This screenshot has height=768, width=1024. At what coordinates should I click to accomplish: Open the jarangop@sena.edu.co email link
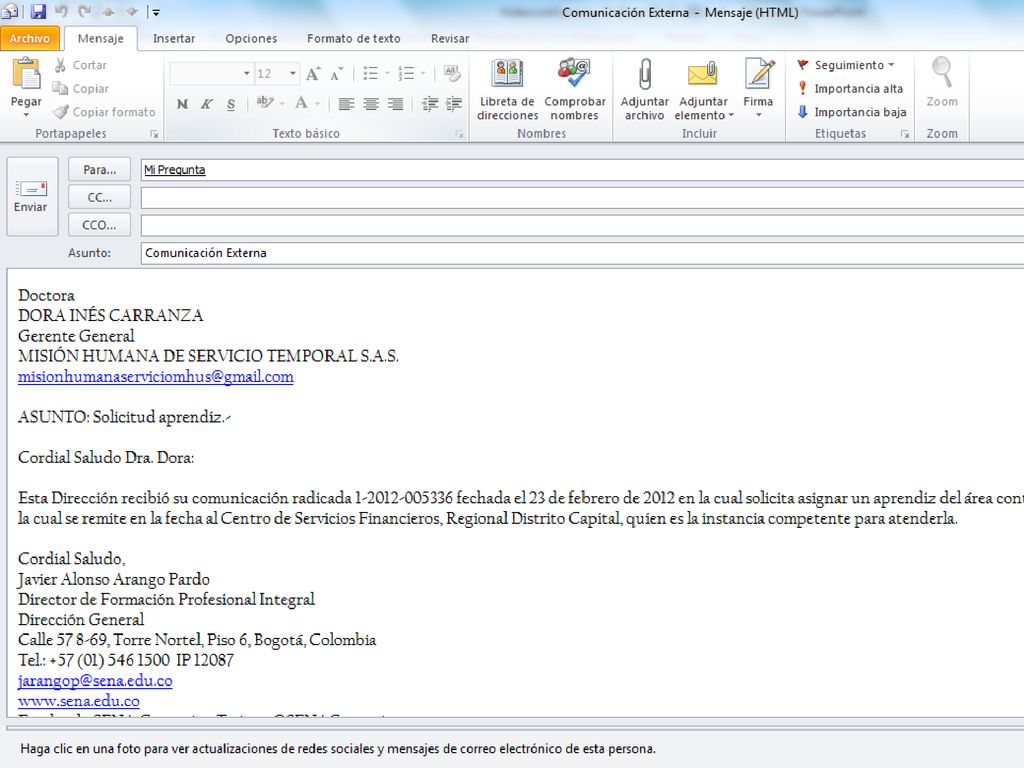[x=95, y=680]
